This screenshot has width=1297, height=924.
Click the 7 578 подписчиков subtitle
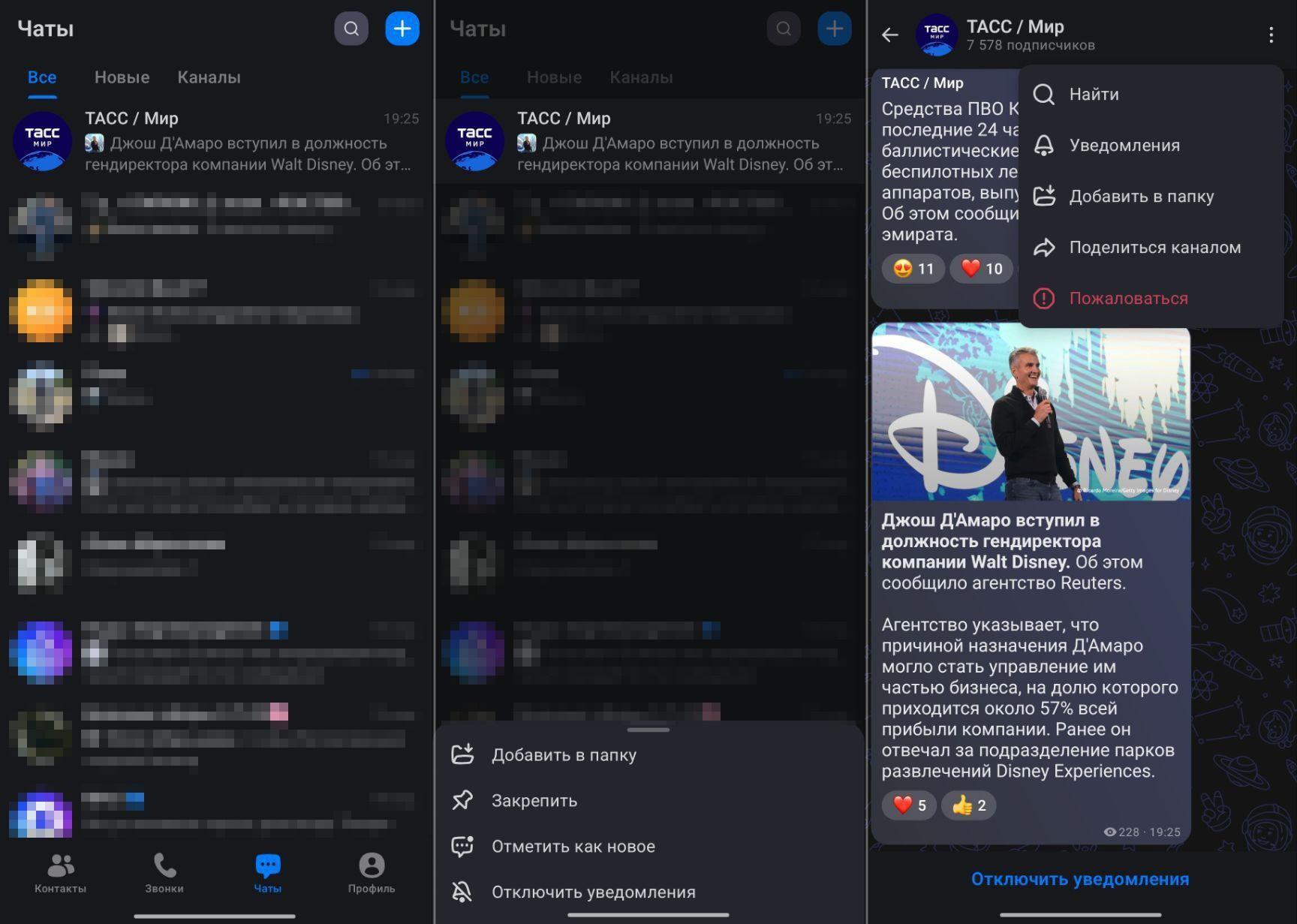pyautogui.click(x=1031, y=45)
